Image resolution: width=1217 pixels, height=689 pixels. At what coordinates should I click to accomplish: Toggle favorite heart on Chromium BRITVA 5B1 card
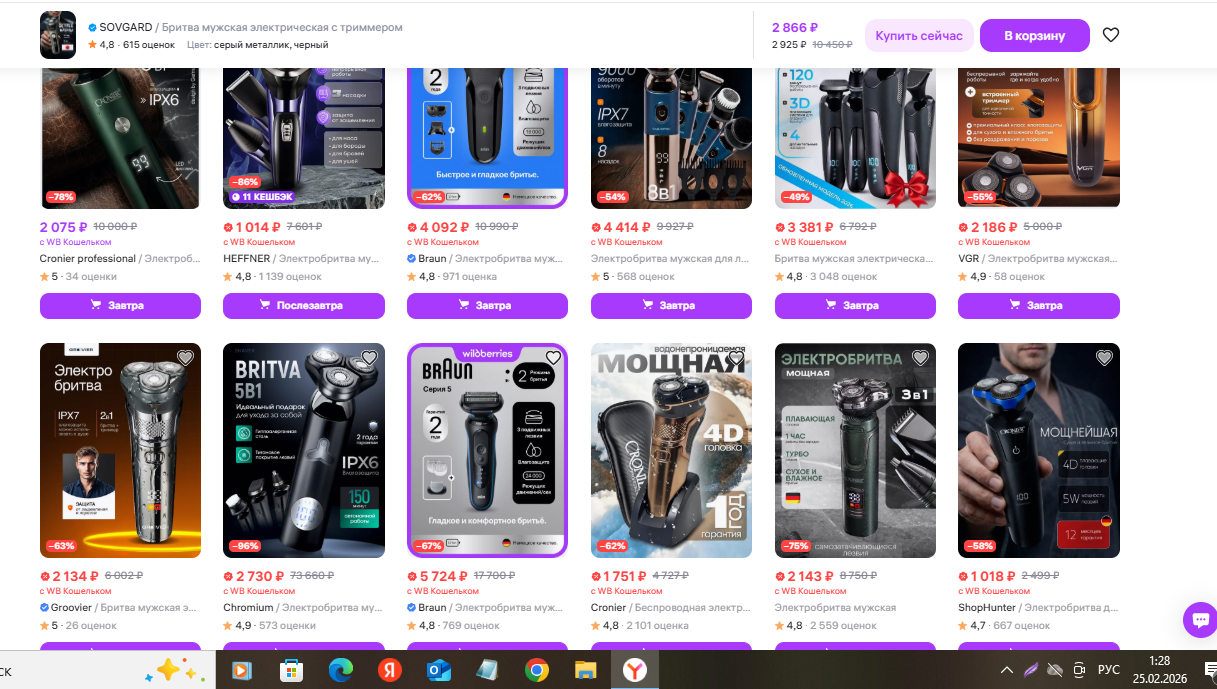tap(368, 358)
